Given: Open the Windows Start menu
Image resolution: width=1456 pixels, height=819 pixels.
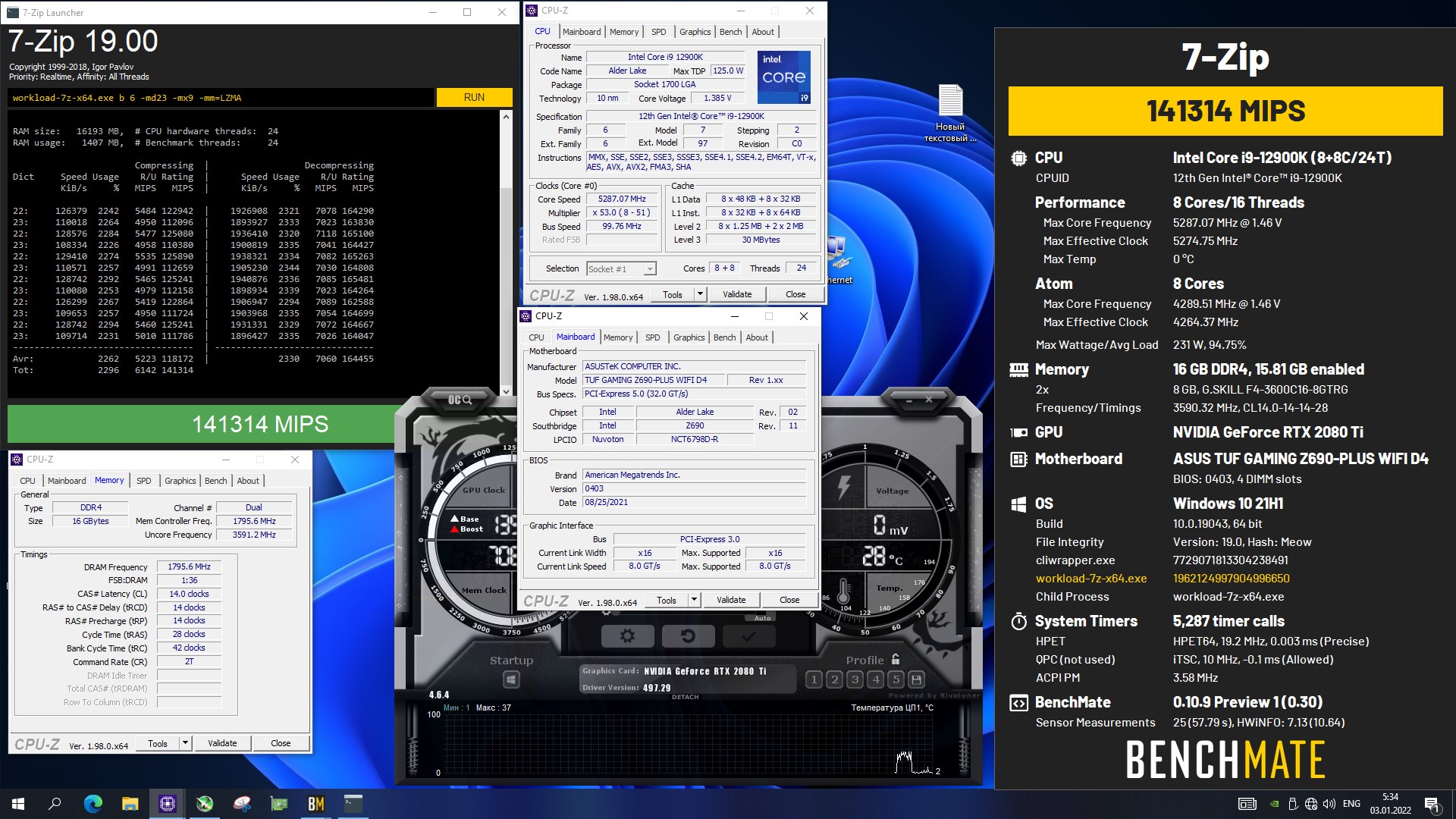Looking at the screenshot, I should (18, 804).
